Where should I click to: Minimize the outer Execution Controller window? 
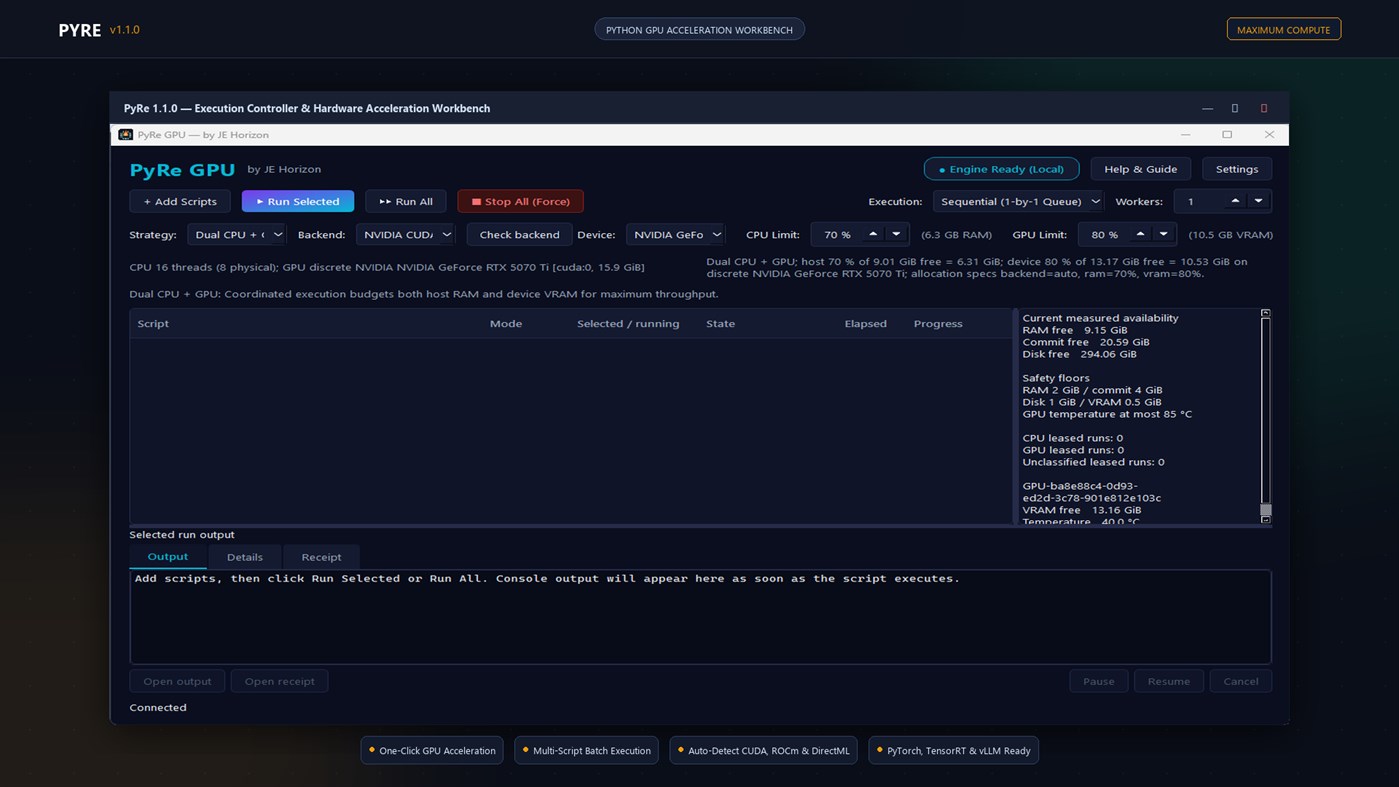[x=1207, y=108]
